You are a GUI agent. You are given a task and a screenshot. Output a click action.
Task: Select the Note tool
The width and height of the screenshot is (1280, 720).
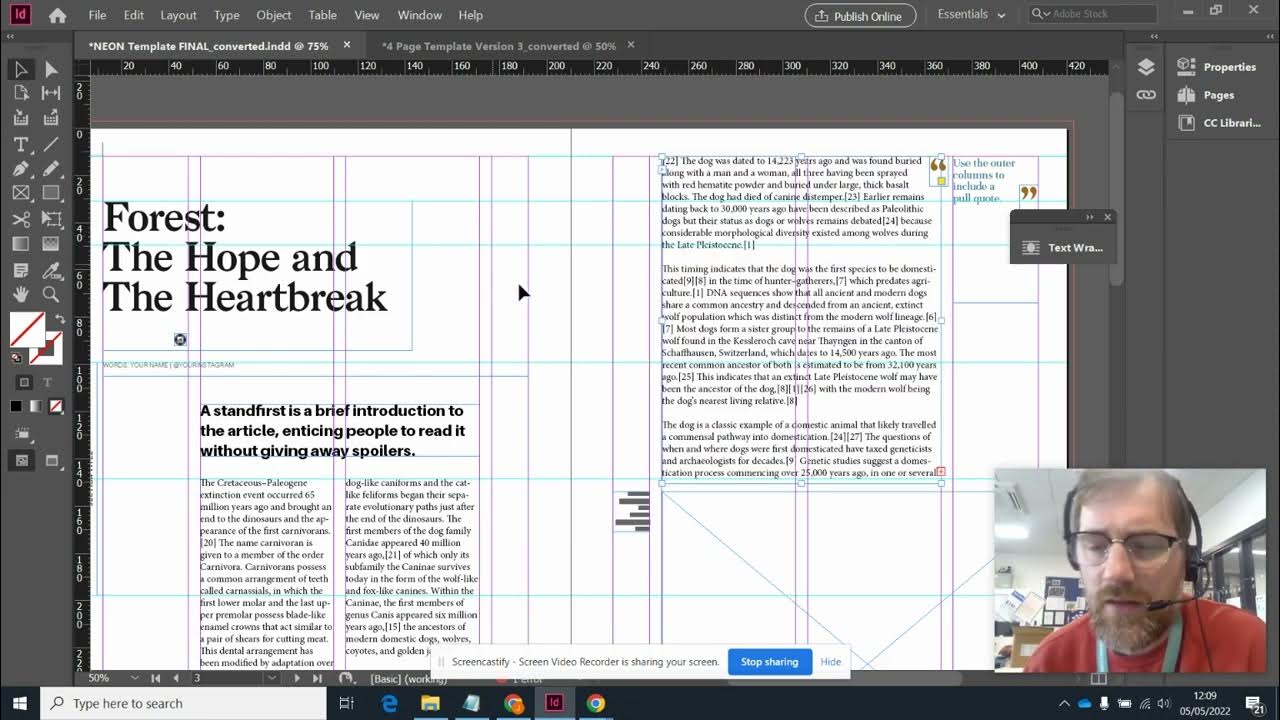click(20, 270)
